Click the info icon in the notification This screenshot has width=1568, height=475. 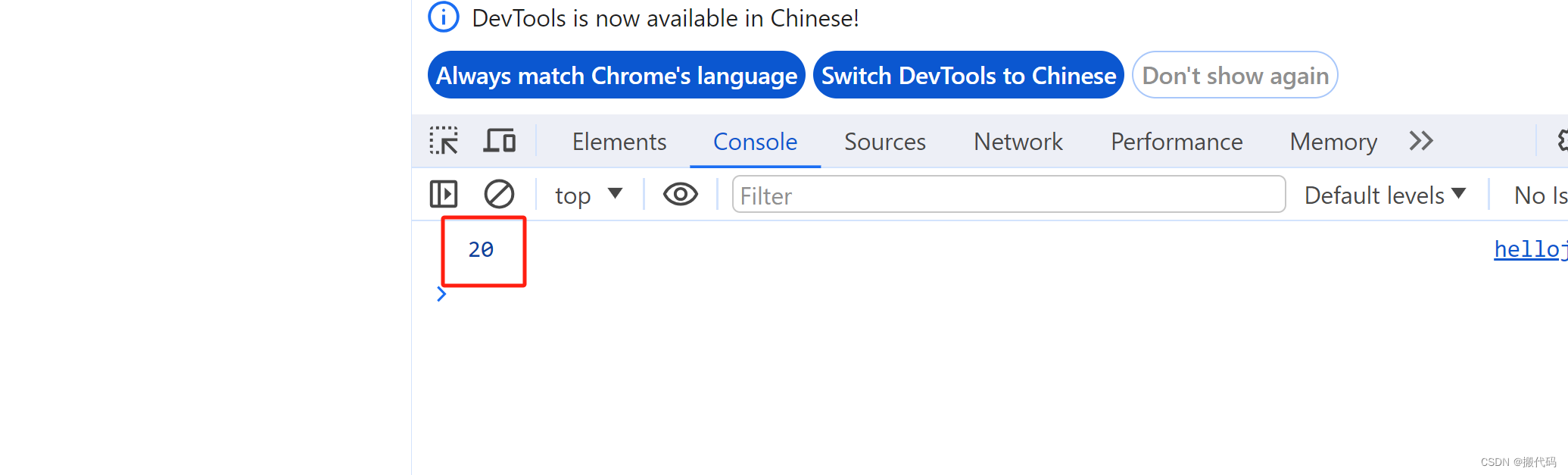click(x=444, y=17)
